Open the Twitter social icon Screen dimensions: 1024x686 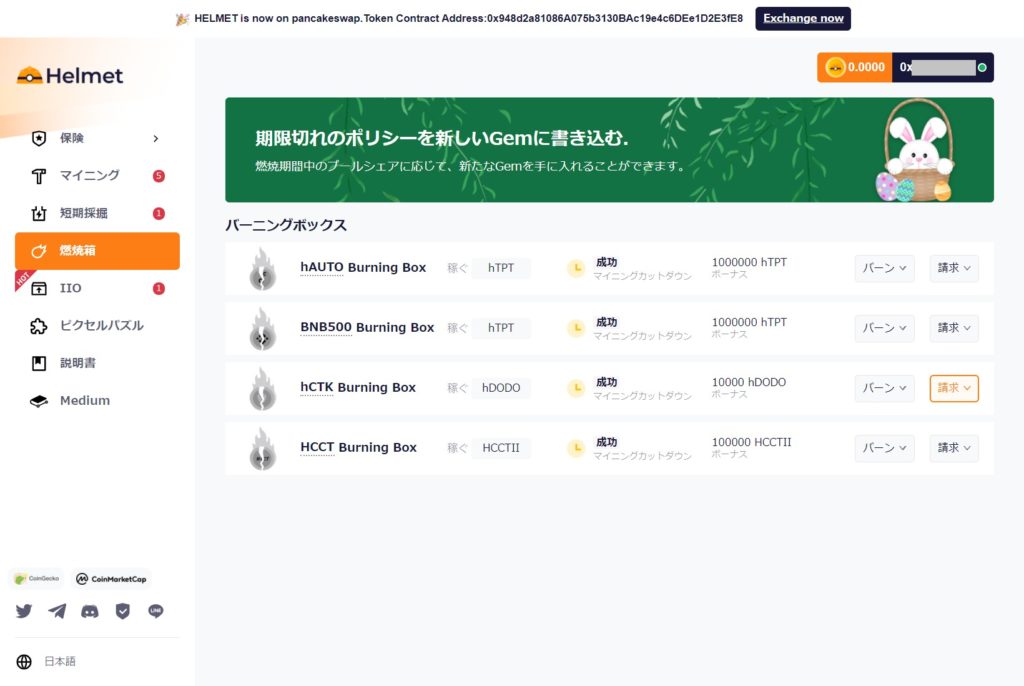pos(24,611)
